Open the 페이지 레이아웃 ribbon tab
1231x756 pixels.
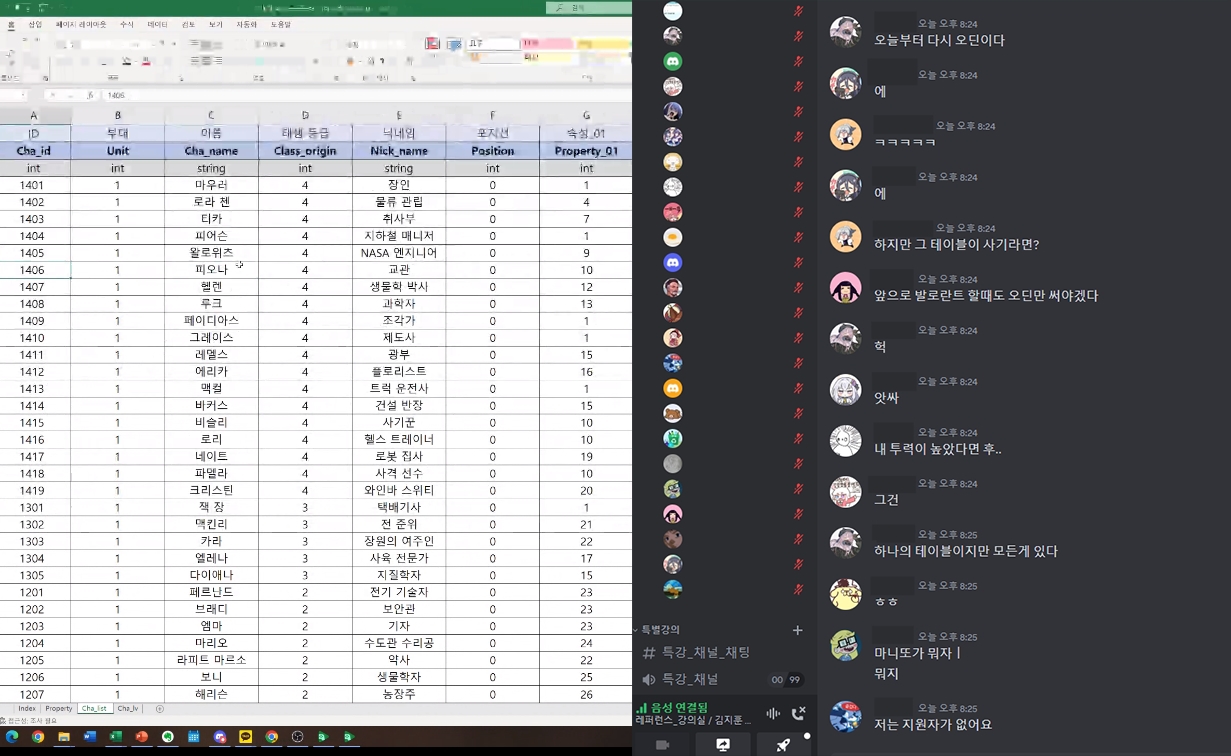(x=81, y=24)
